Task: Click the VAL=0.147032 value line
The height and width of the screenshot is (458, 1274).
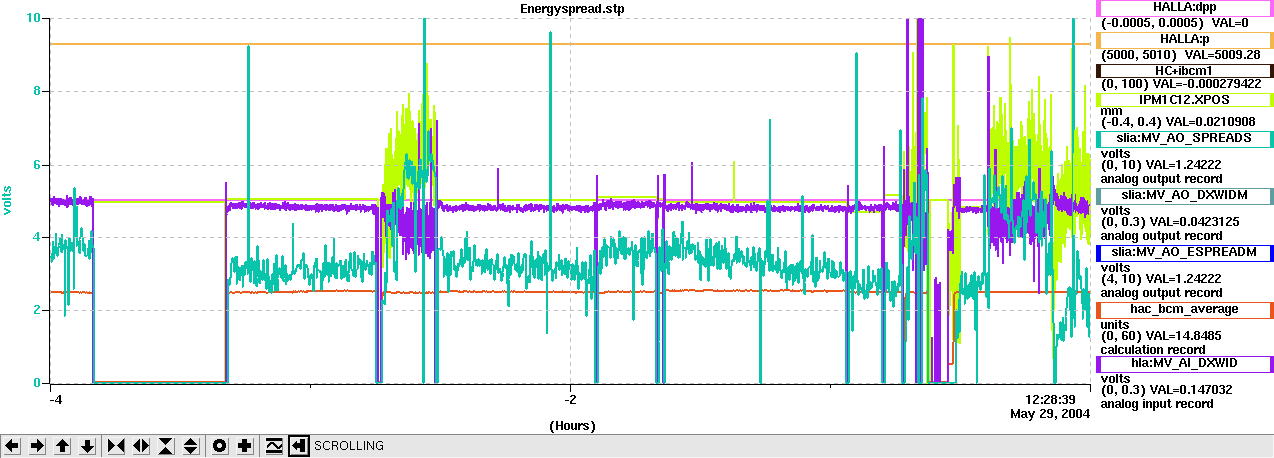Action: click(x=1167, y=390)
